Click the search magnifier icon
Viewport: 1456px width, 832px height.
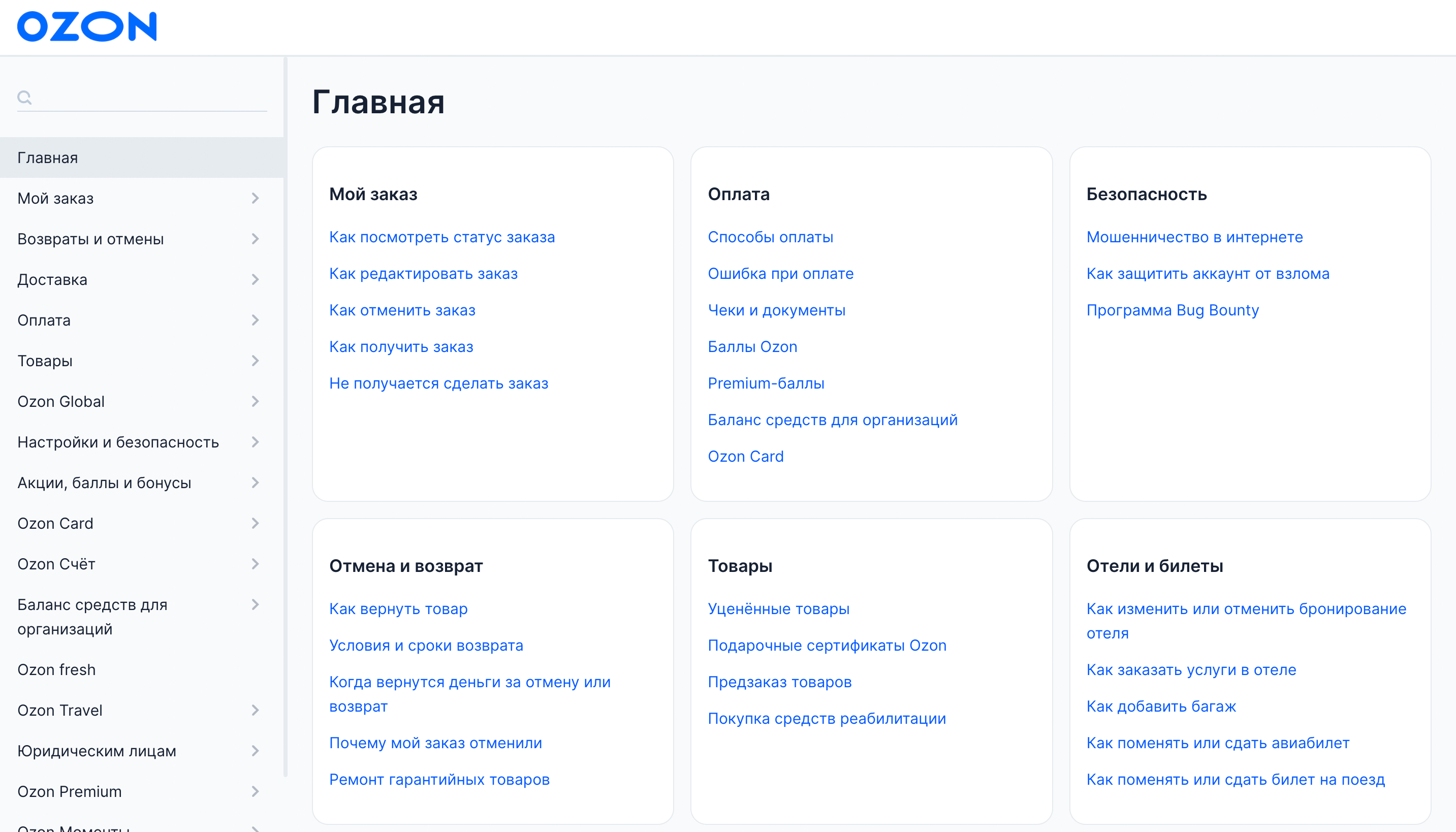pos(24,98)
